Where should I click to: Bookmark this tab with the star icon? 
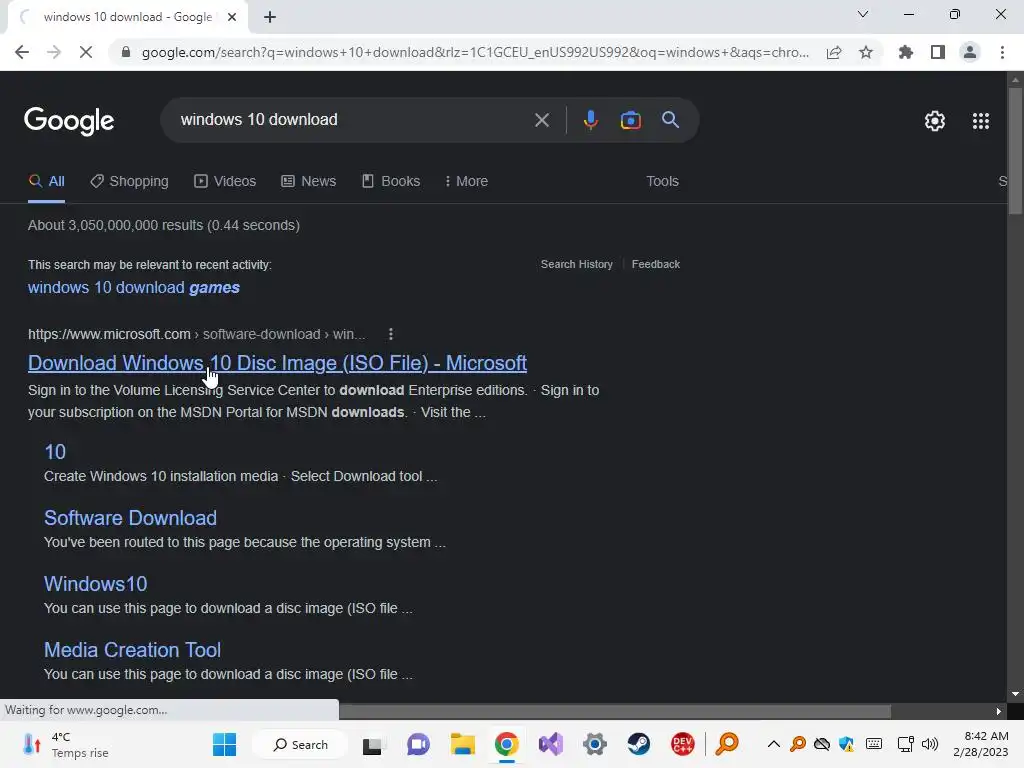point(866,52)
